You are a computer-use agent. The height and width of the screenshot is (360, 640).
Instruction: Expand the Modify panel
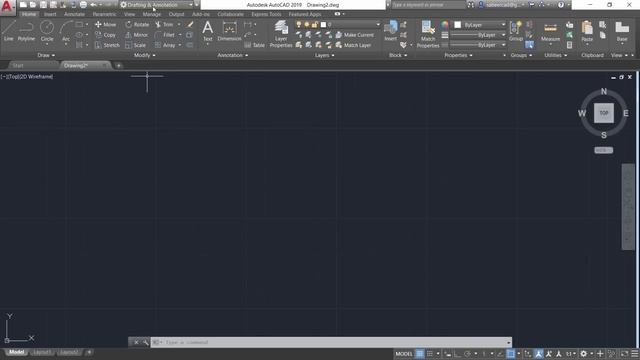[x=145, y=55]
